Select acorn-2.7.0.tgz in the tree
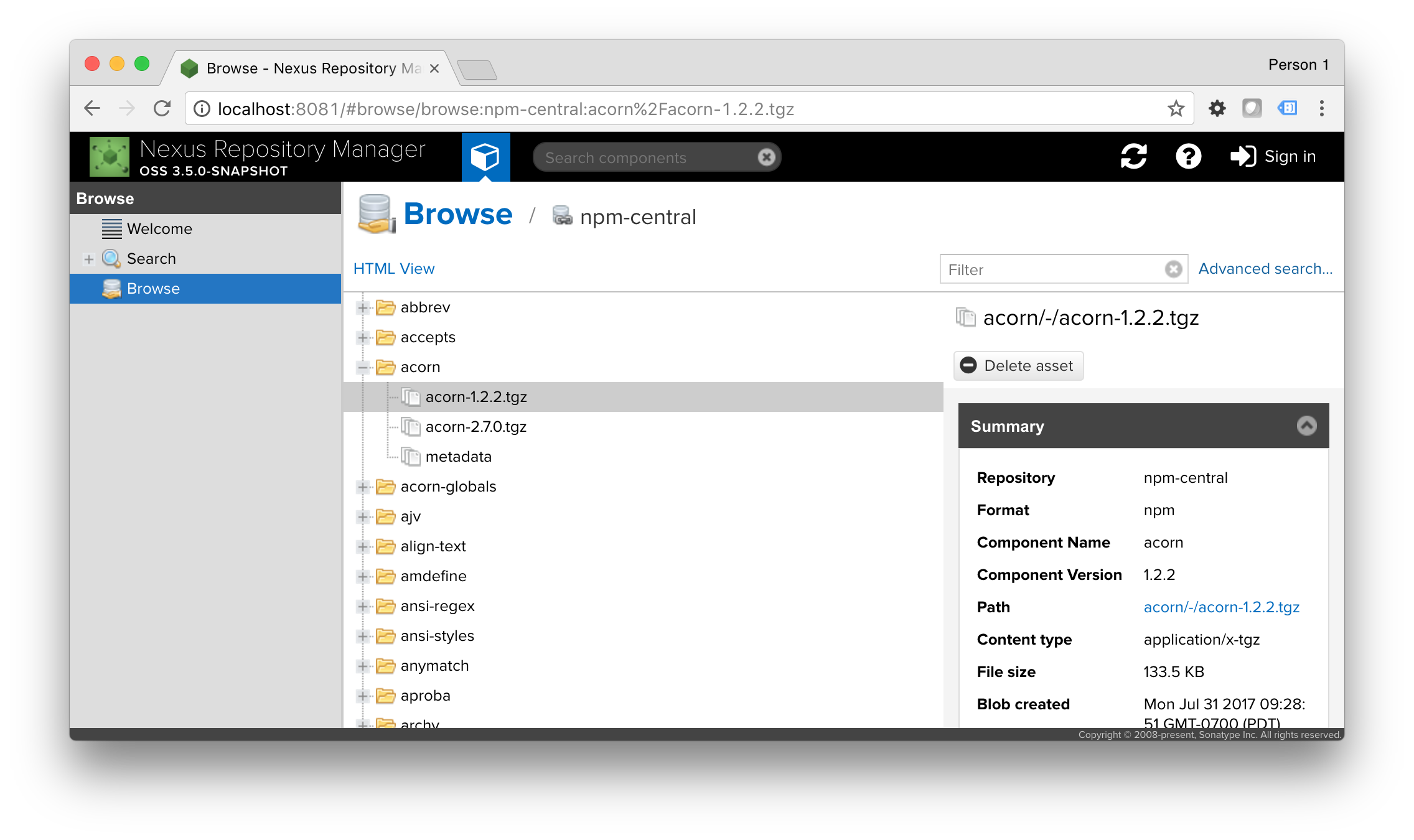The image size is (1414, 840). point(475,427)
